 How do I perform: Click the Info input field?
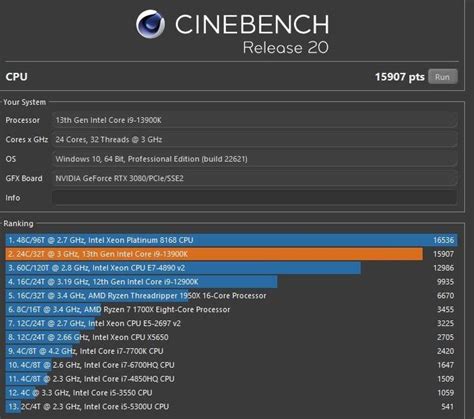coord(254,198)
